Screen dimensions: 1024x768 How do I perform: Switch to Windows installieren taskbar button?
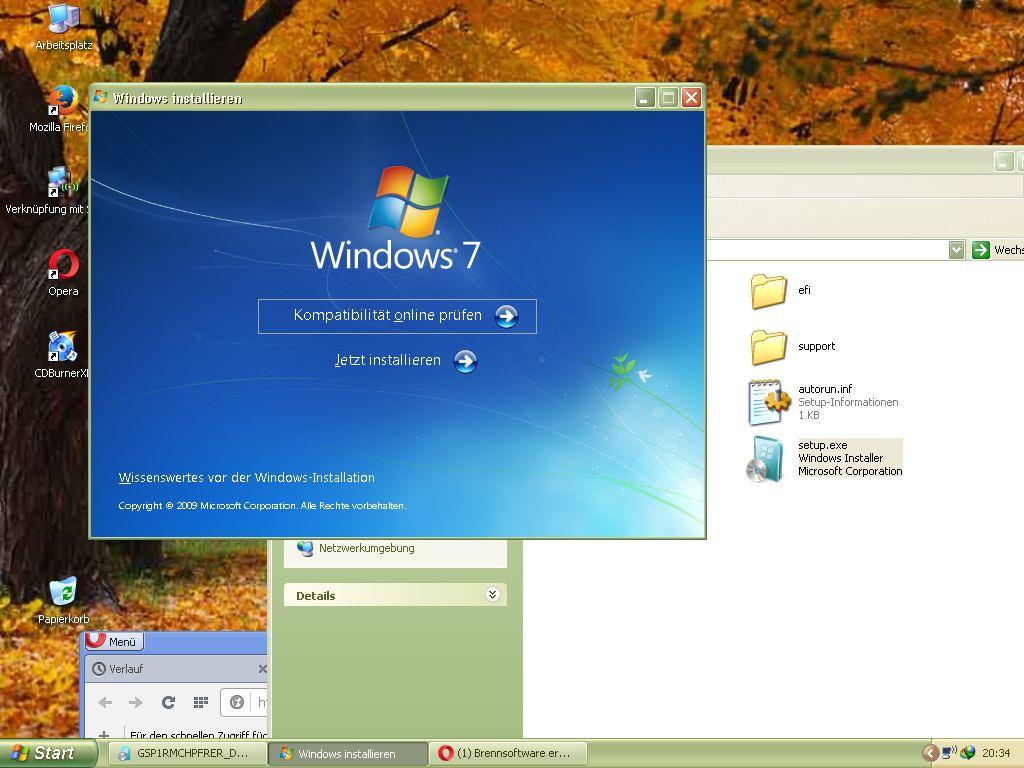348,754
